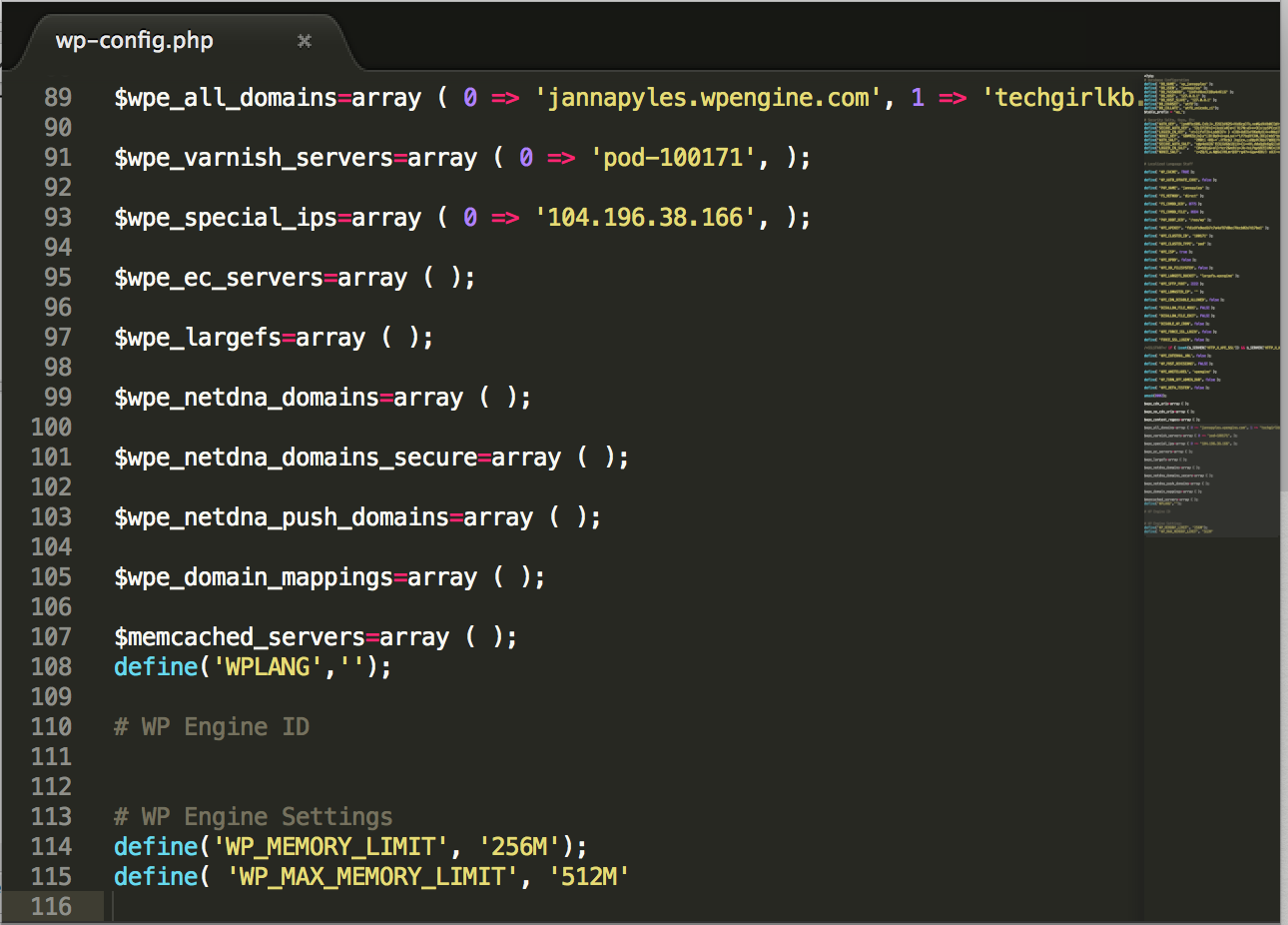The height and width of the screenshot is (925, 1288).
Task: Click line number 89 in the gutter
Action: (58, 98)
